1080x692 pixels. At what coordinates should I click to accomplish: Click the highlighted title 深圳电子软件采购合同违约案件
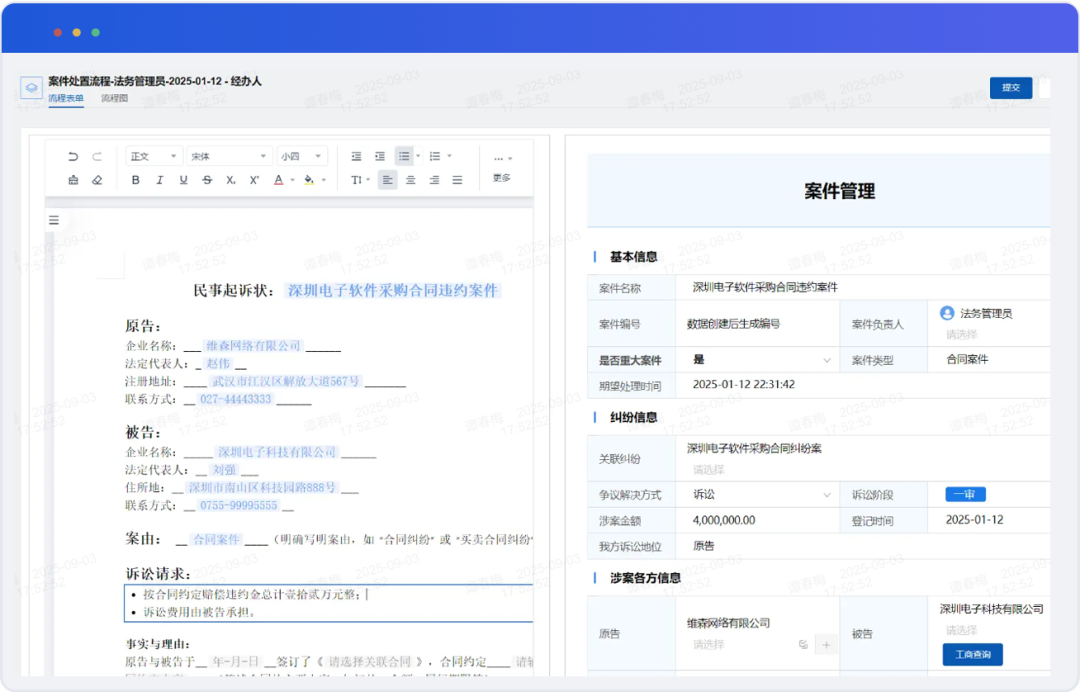(392, 291)
